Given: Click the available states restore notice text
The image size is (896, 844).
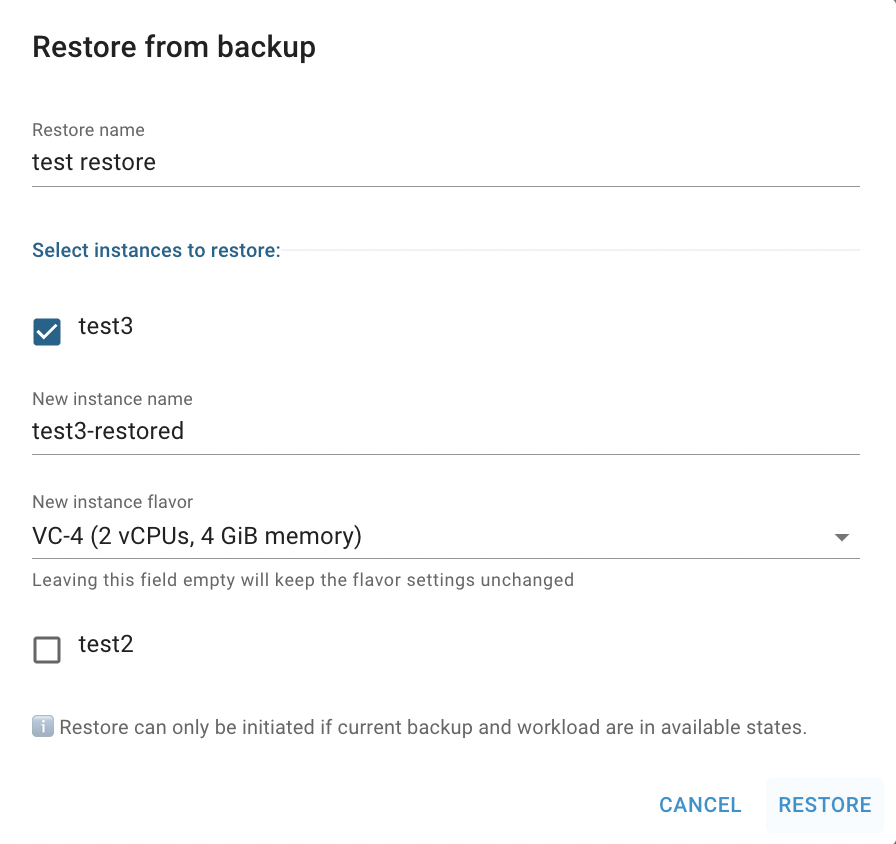Looking at the screenshot, I should pyautogui.click(x=433, y=727).
